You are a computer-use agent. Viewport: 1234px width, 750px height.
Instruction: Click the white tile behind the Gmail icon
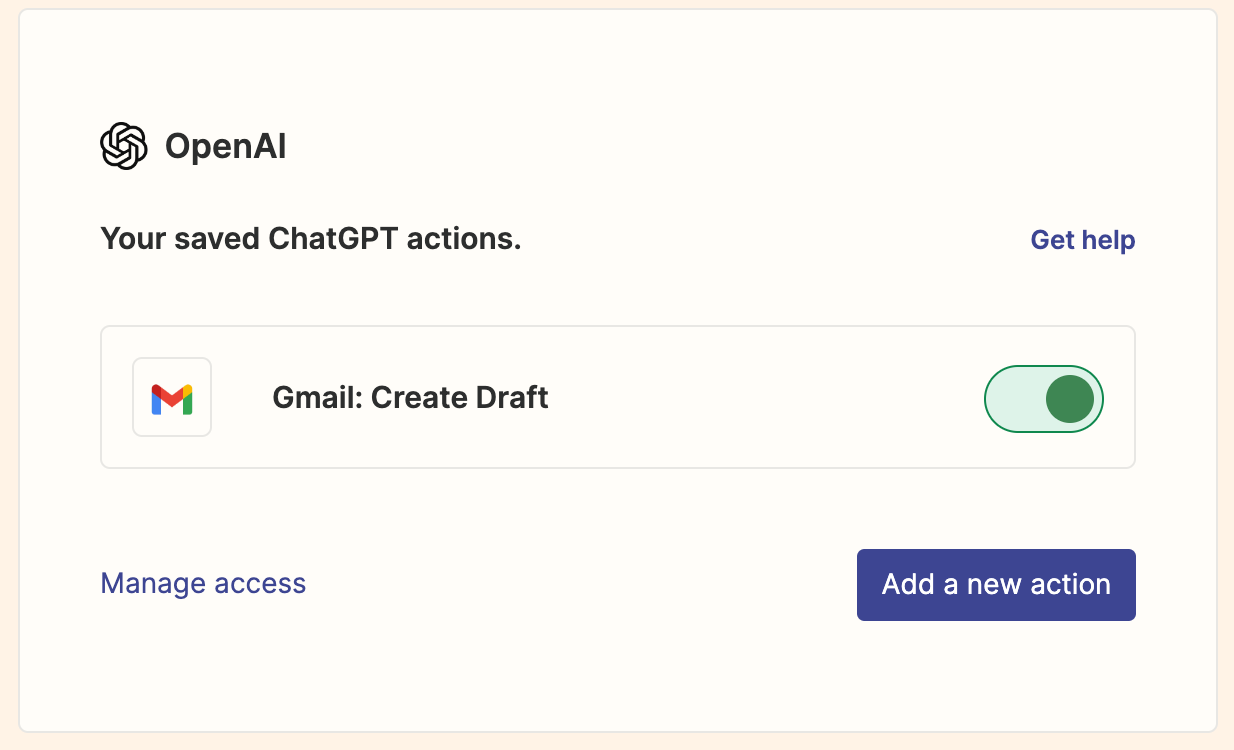pyautogui.click(x=144, y=425)
